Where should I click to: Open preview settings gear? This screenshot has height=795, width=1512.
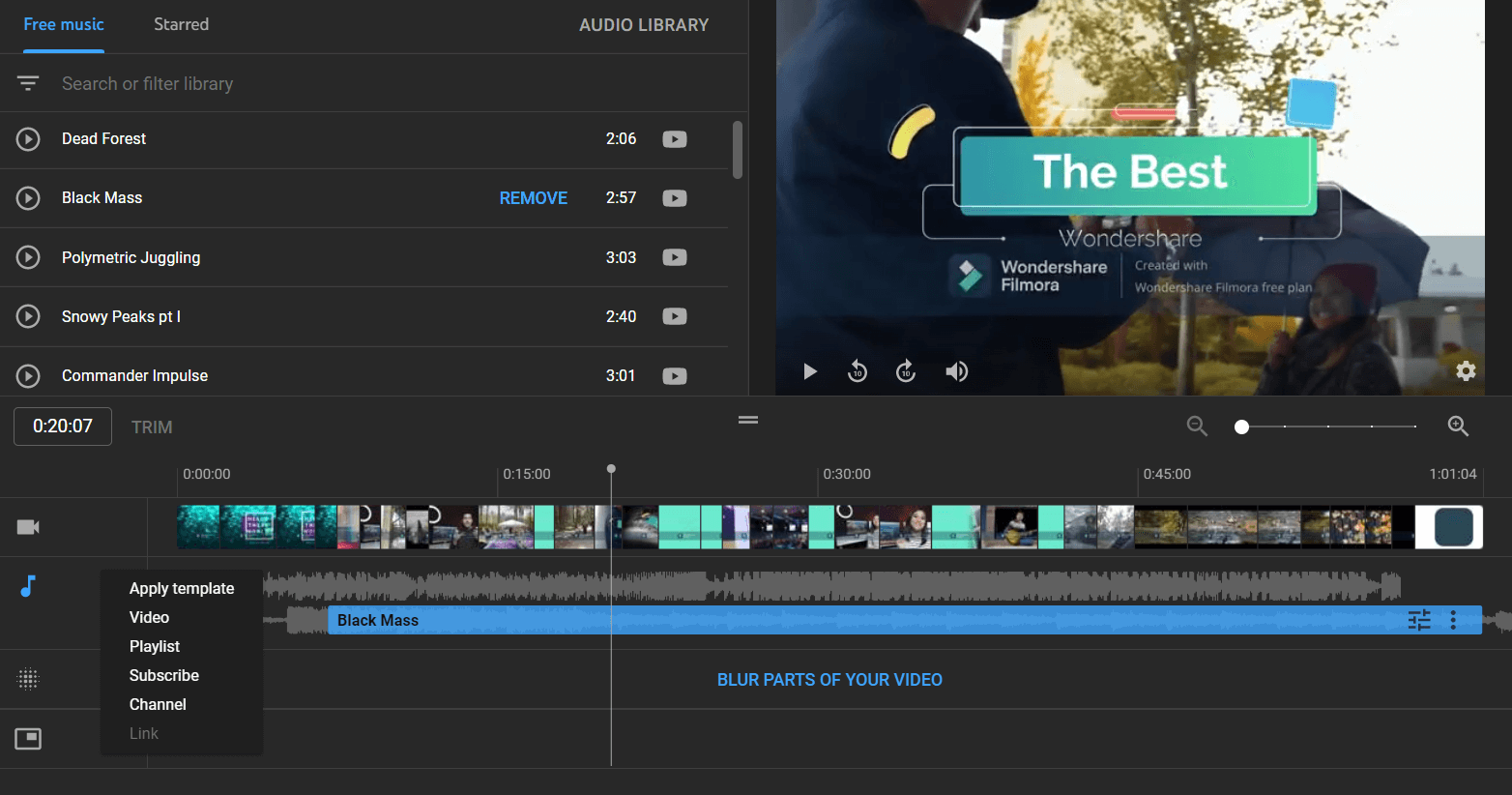1466,370
